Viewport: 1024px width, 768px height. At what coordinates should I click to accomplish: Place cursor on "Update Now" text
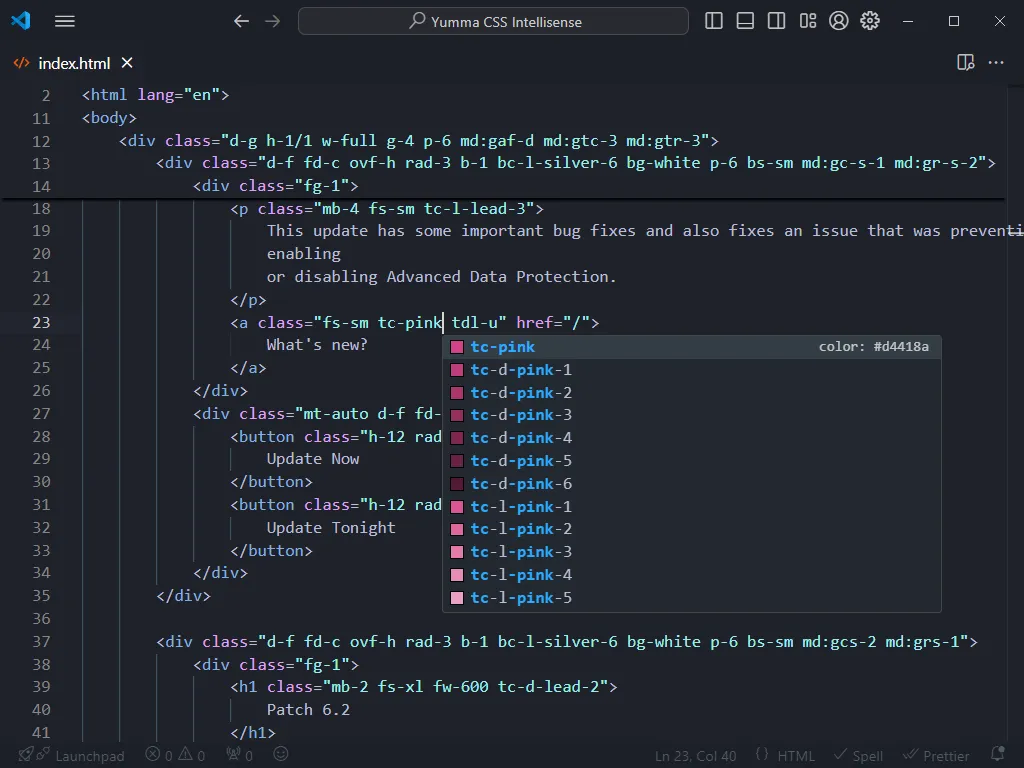(313, 459)
